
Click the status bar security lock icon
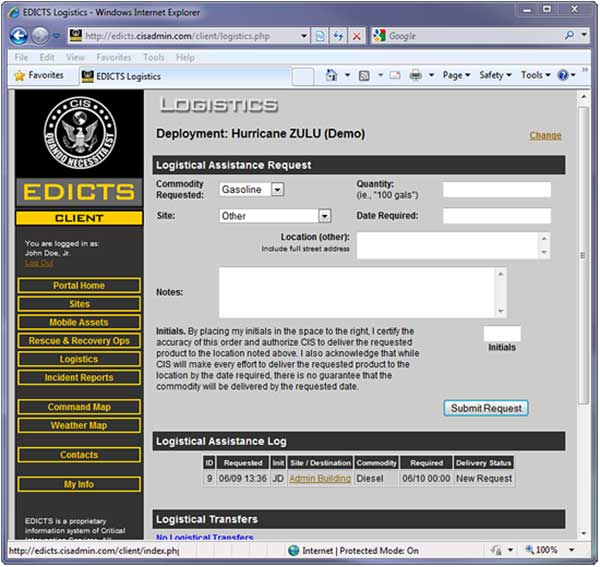click(497, 550)
